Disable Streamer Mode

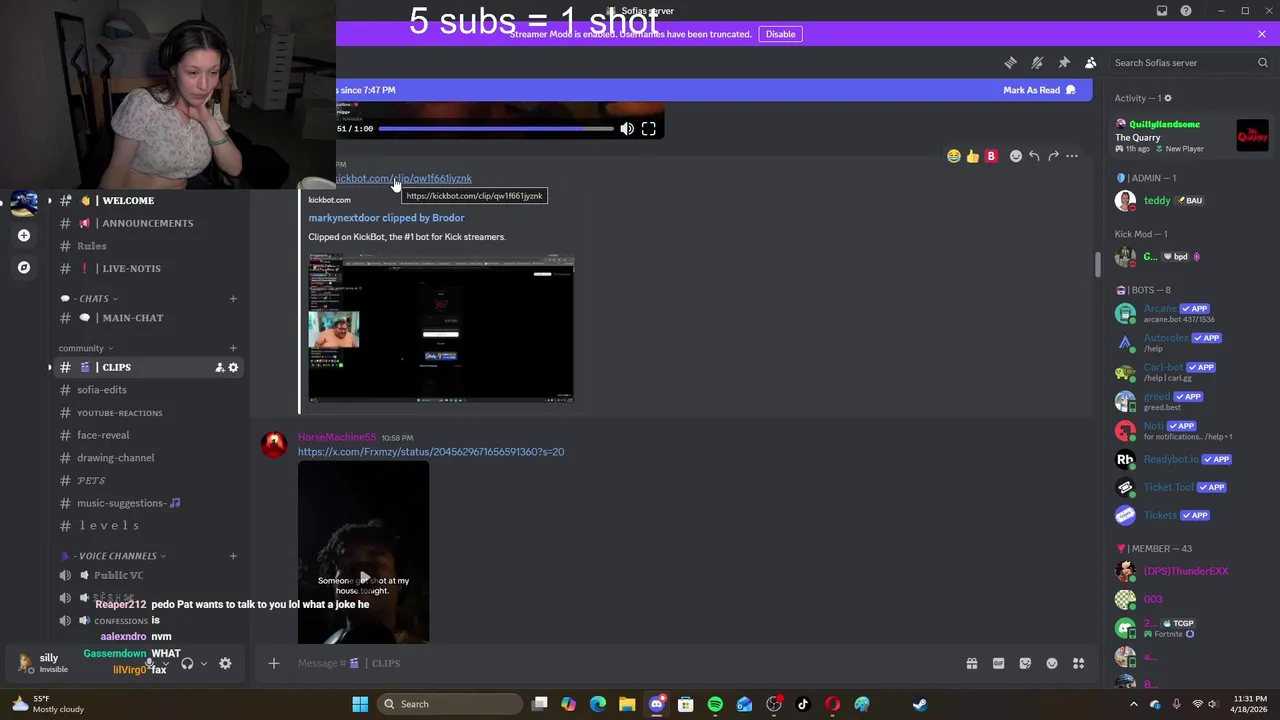780,34
